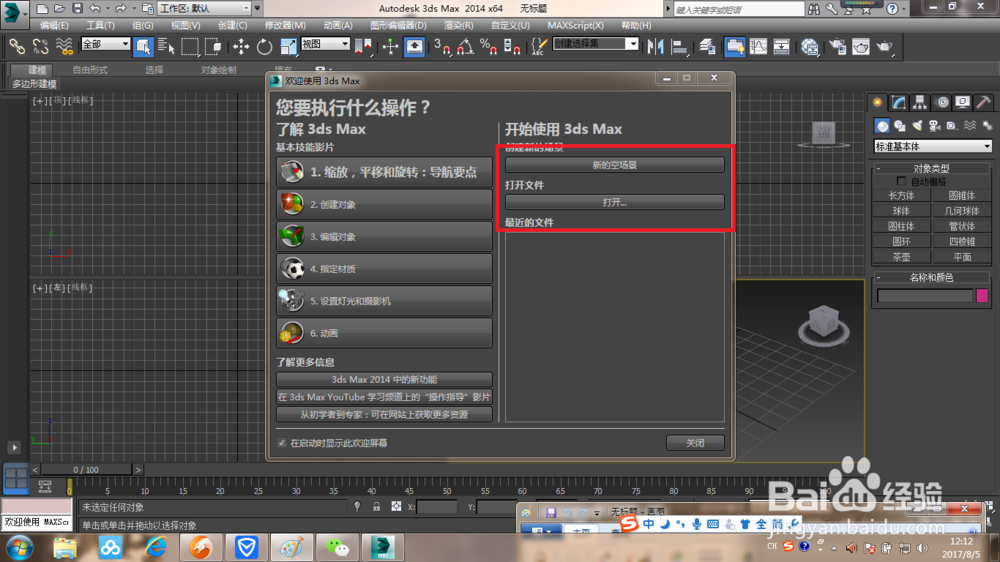Open the selection filter 全部 dropdown

coord(105,43)
